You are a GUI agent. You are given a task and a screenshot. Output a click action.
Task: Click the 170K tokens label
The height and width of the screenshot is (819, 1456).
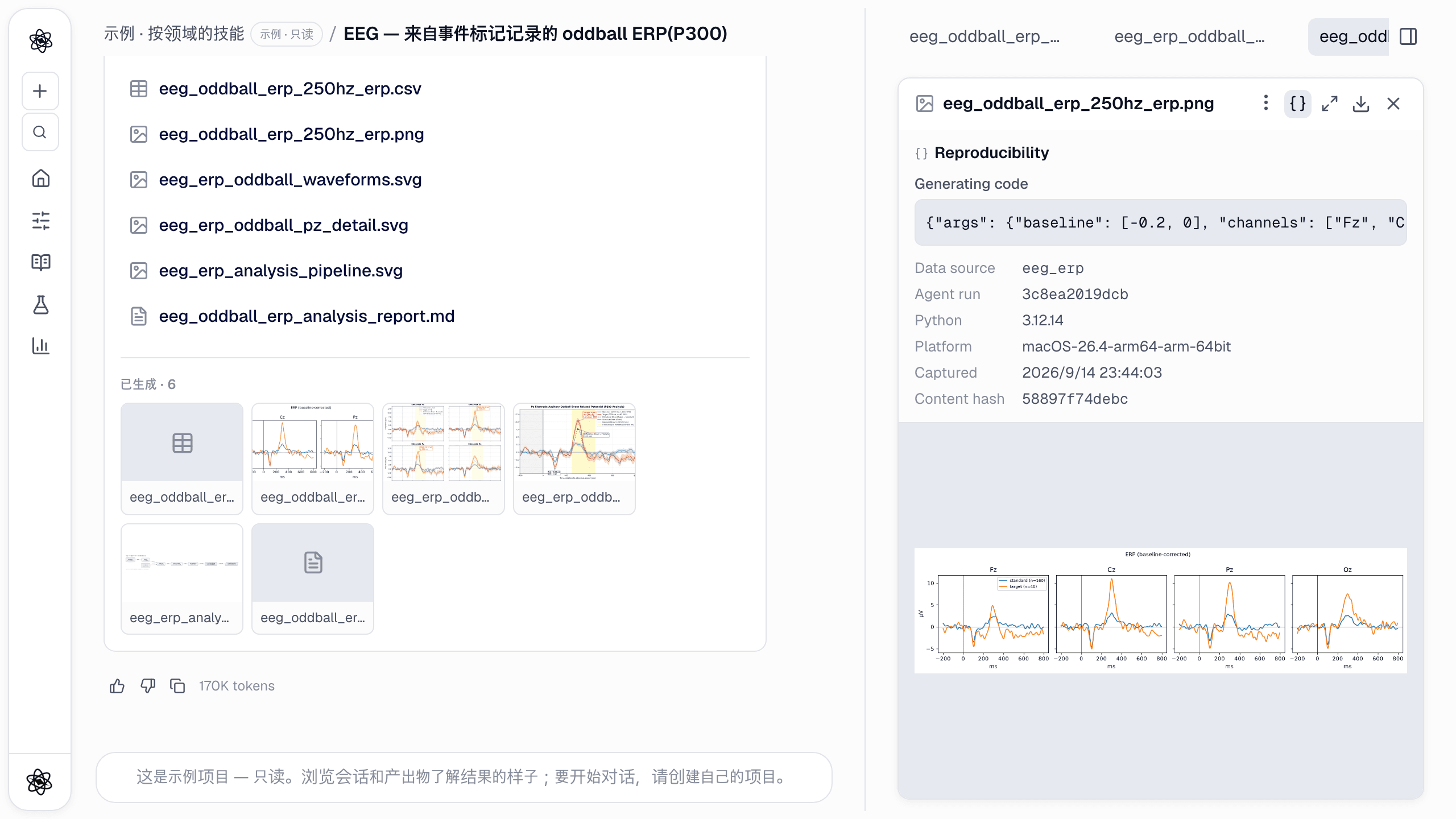(x=237, y=686)
